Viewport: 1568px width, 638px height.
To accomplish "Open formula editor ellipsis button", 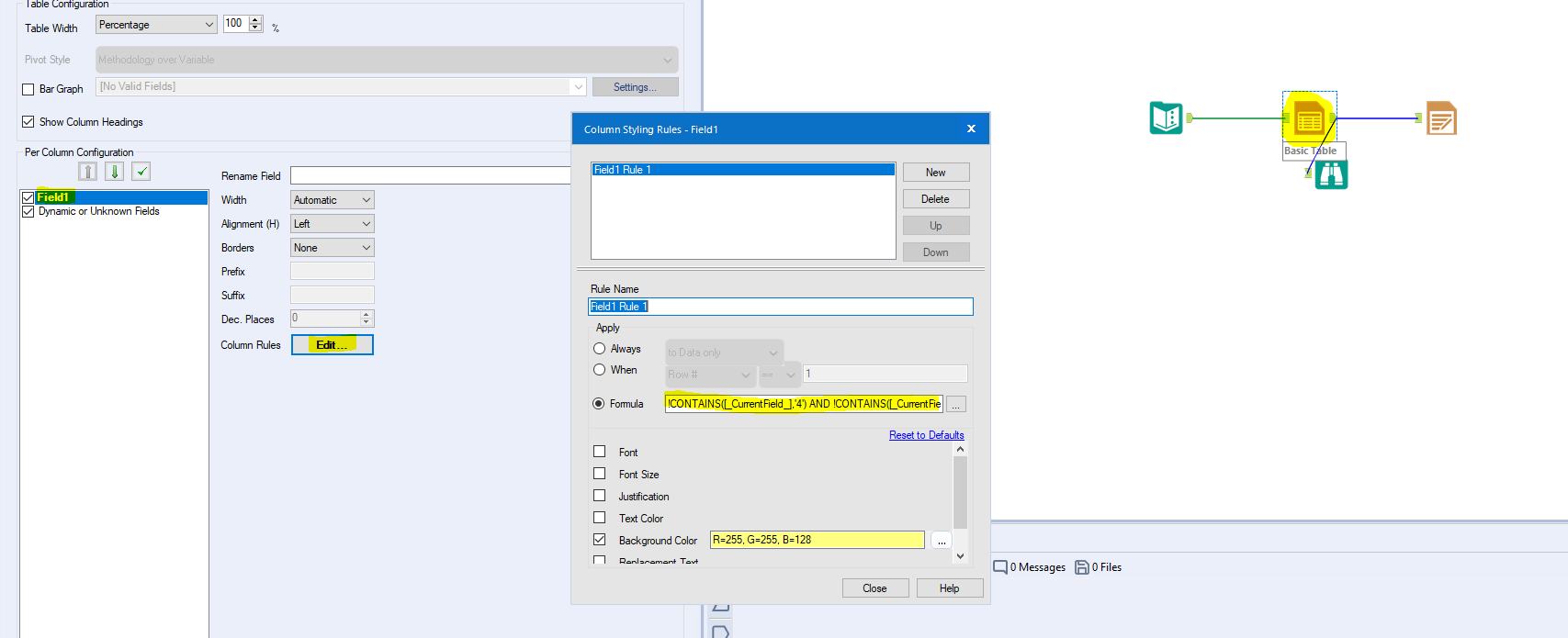I will coord(956,404).
